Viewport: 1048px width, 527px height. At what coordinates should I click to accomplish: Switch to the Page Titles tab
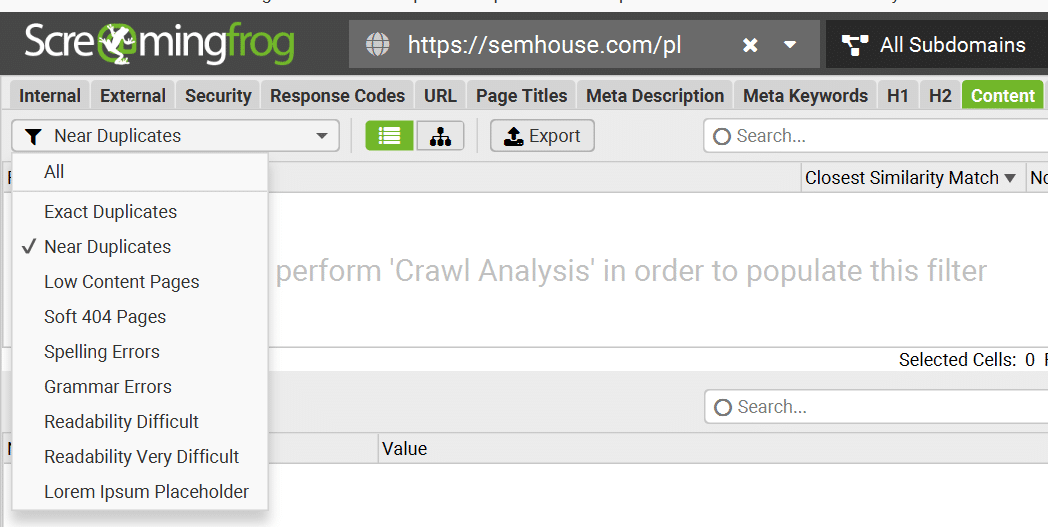(521, 96)
